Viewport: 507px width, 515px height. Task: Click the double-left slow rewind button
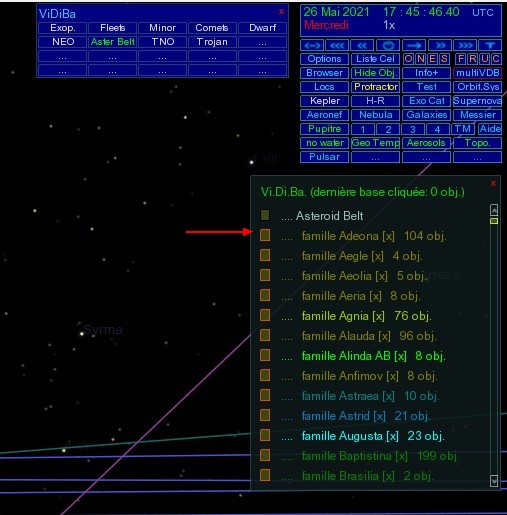362,45
